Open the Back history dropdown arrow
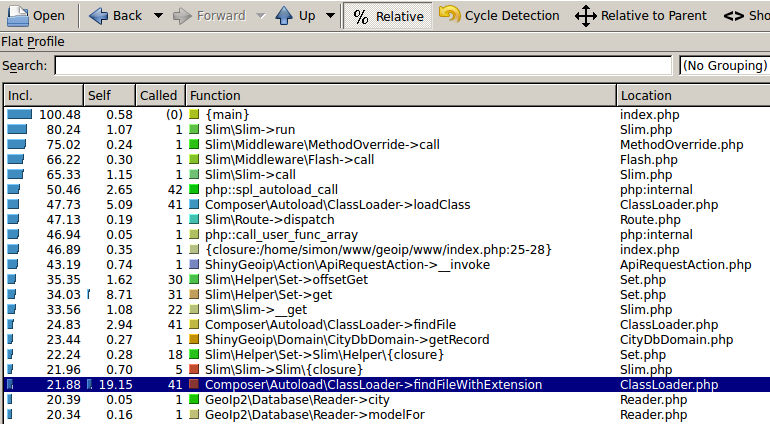Image resolution: width=770 pixels, height=424 pixels. (x=158, y=16)
